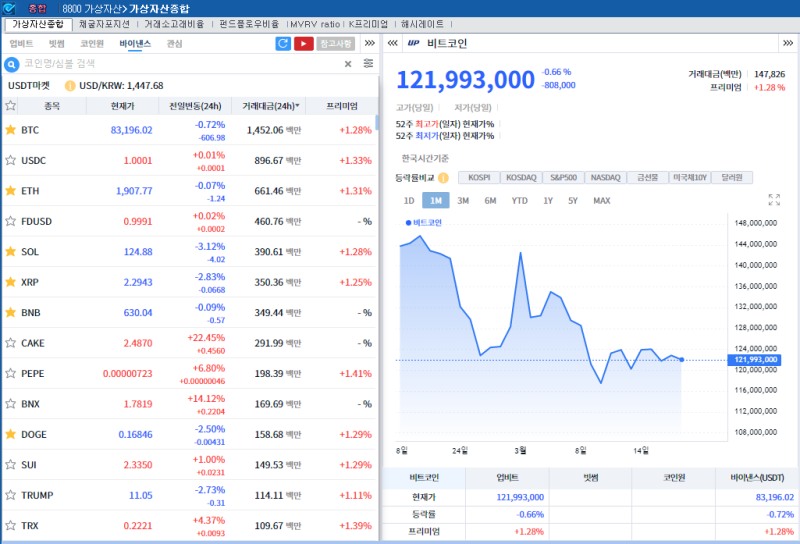
Task: Click the magnifier search icon
Action: [12, 64]
